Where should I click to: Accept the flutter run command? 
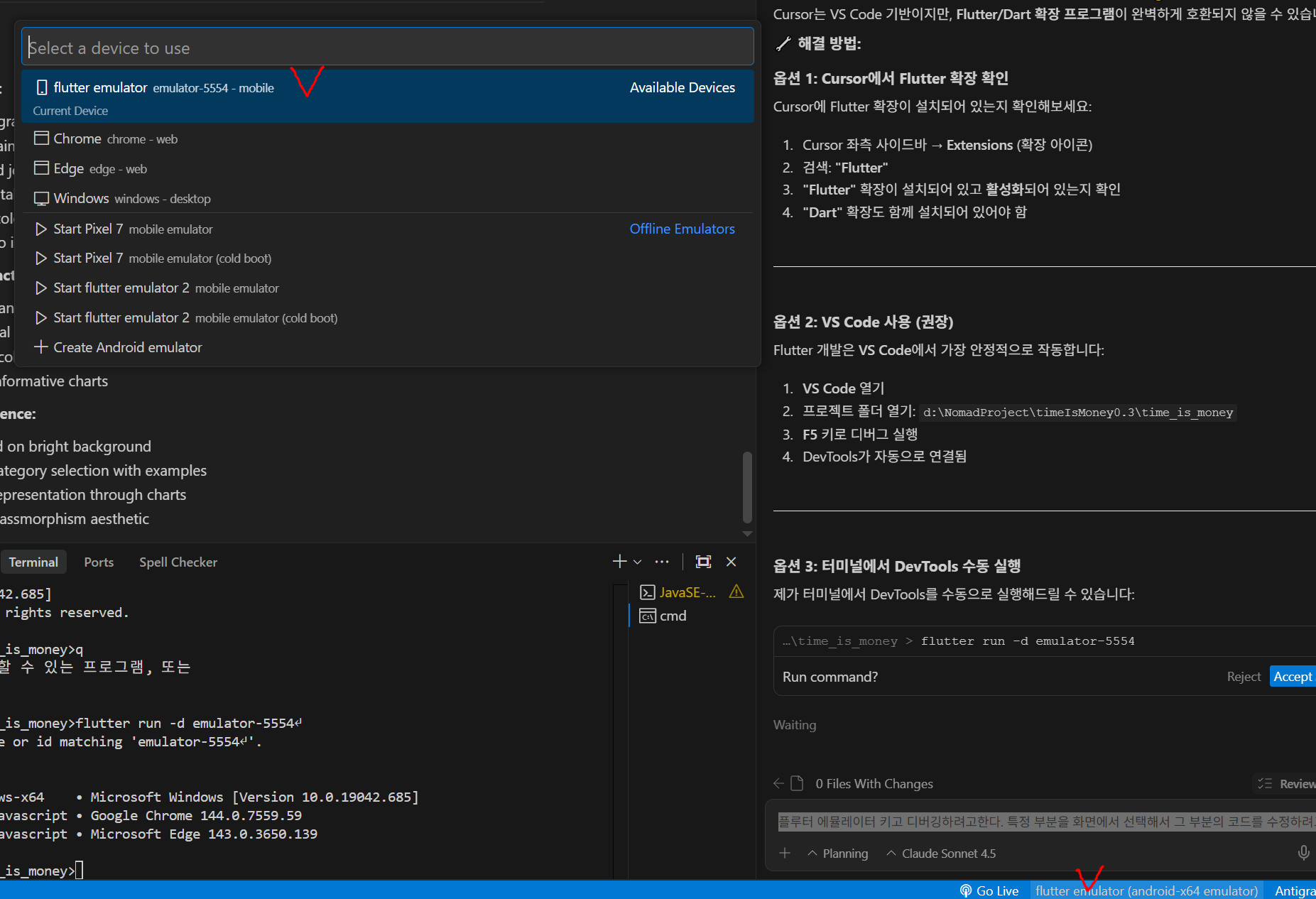1293,677
